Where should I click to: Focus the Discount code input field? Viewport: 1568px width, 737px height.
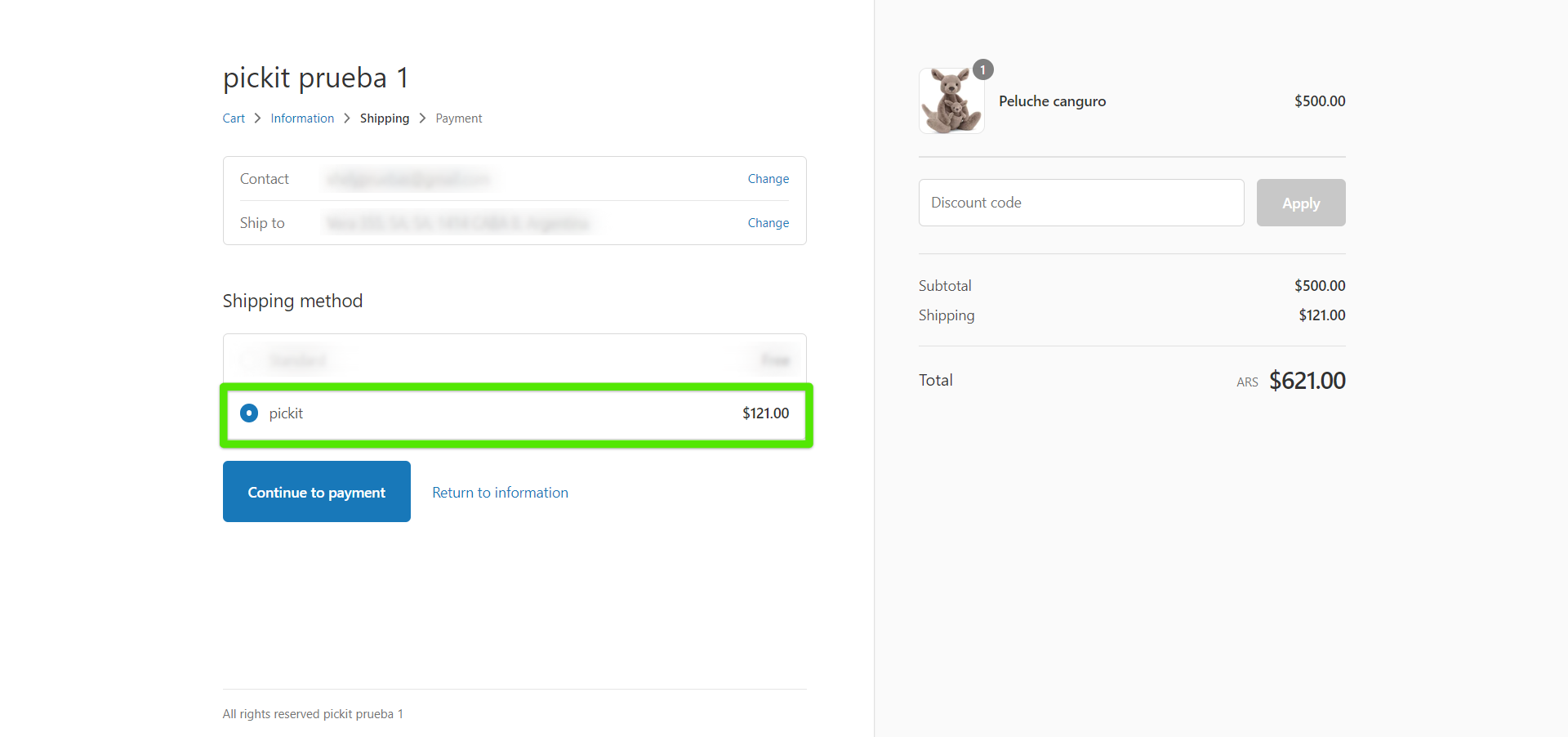1080,203
